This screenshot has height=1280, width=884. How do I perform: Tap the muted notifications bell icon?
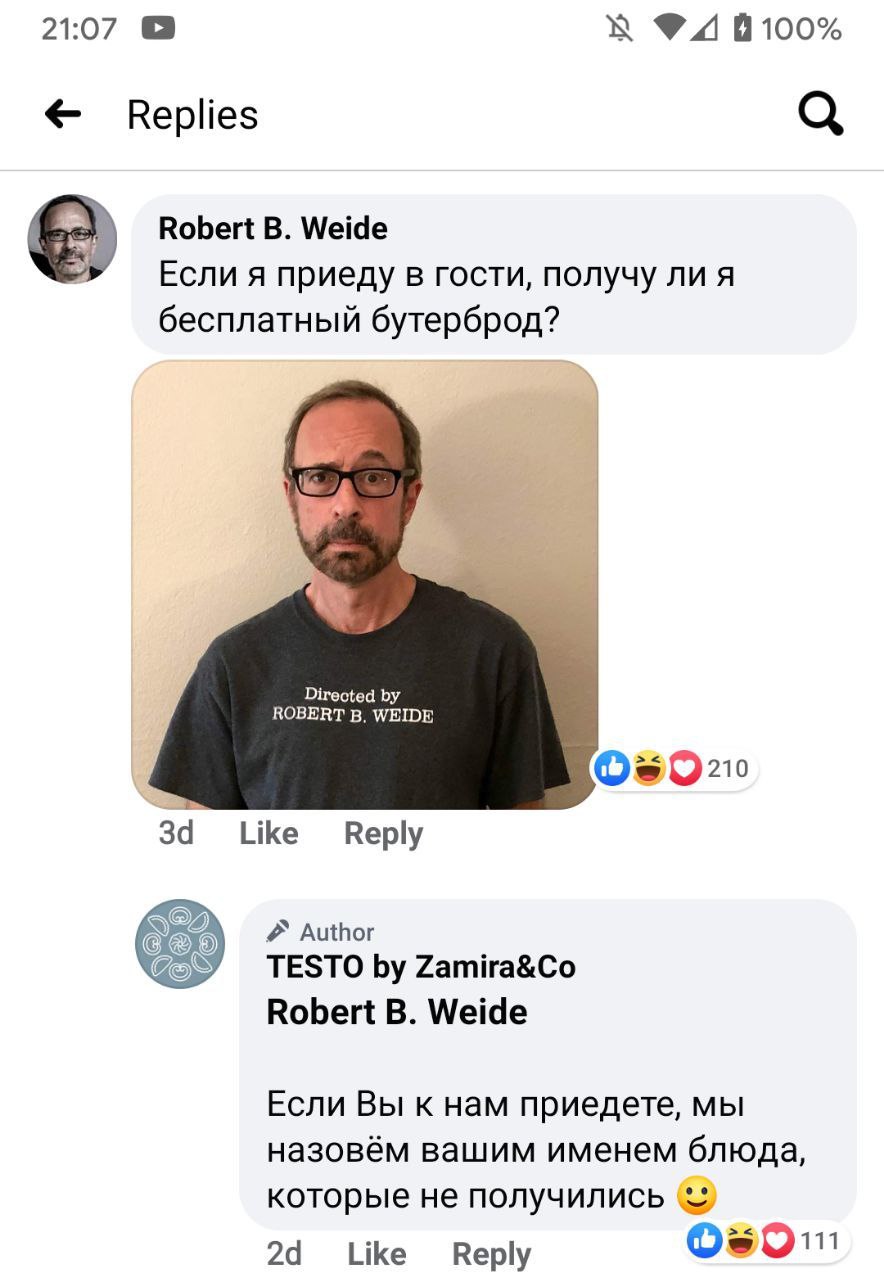coord(620,29)
